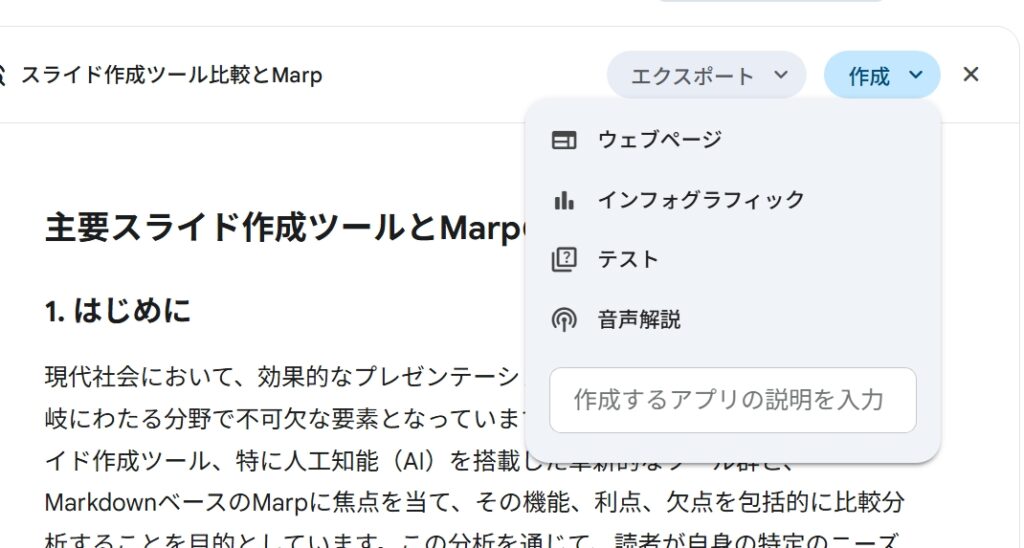Click the podcast icon beside 音声解説
Image resolution: width=1024 pixels, height=548 pixels.
[564, 320]
